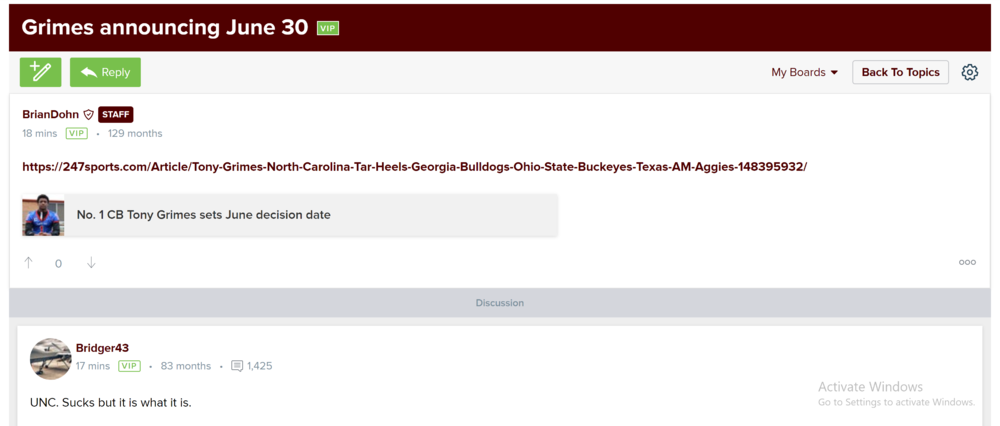This screenshot has width=1000, height=426.
Task: Upvote BrianDohn's post with the up arrow
Action: tap(28, 263)
